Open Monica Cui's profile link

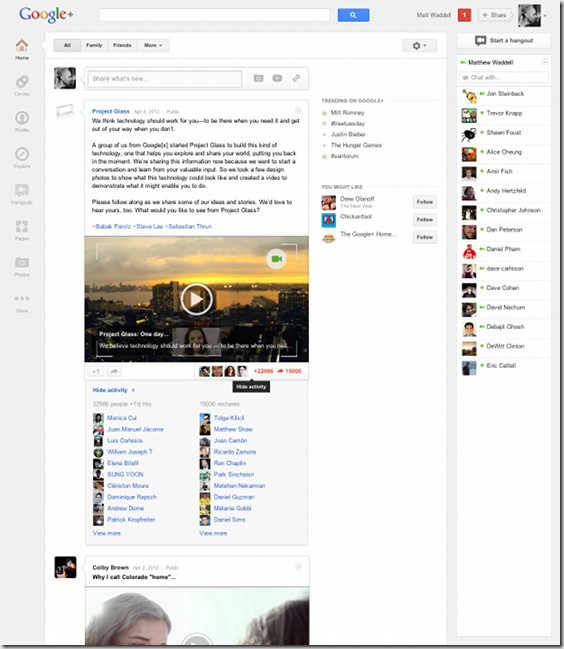coord(122,418)
